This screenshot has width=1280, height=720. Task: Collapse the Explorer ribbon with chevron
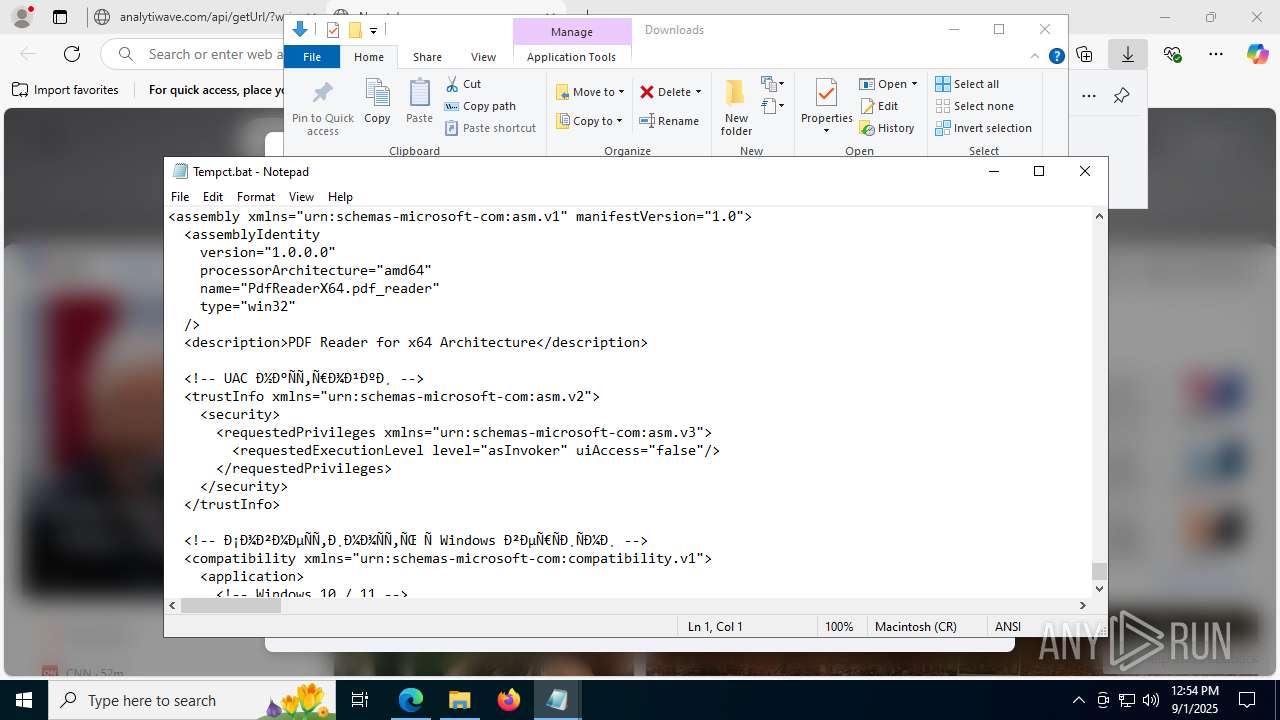tap(1035, 57)
